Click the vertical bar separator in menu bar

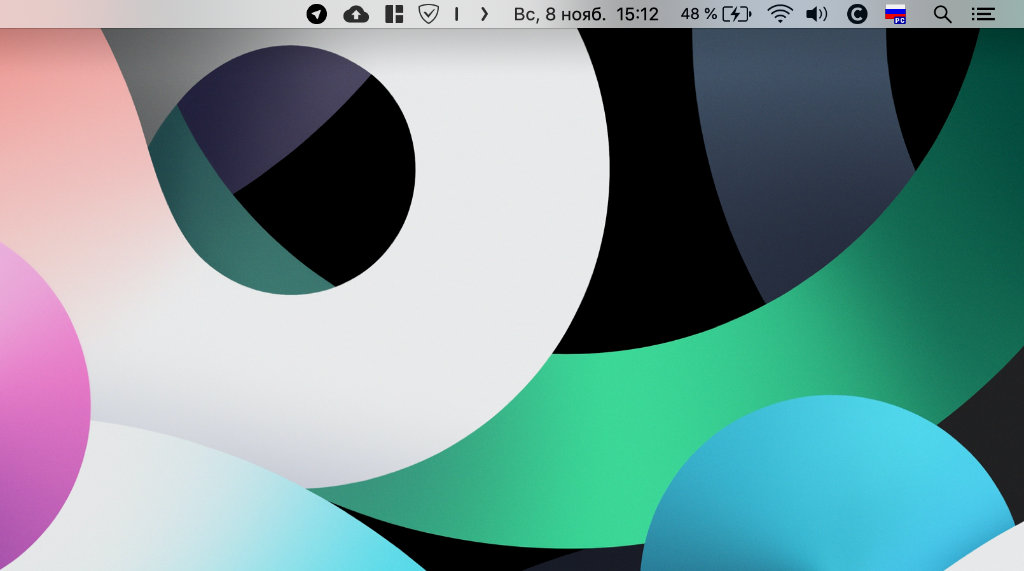[457, 14]
